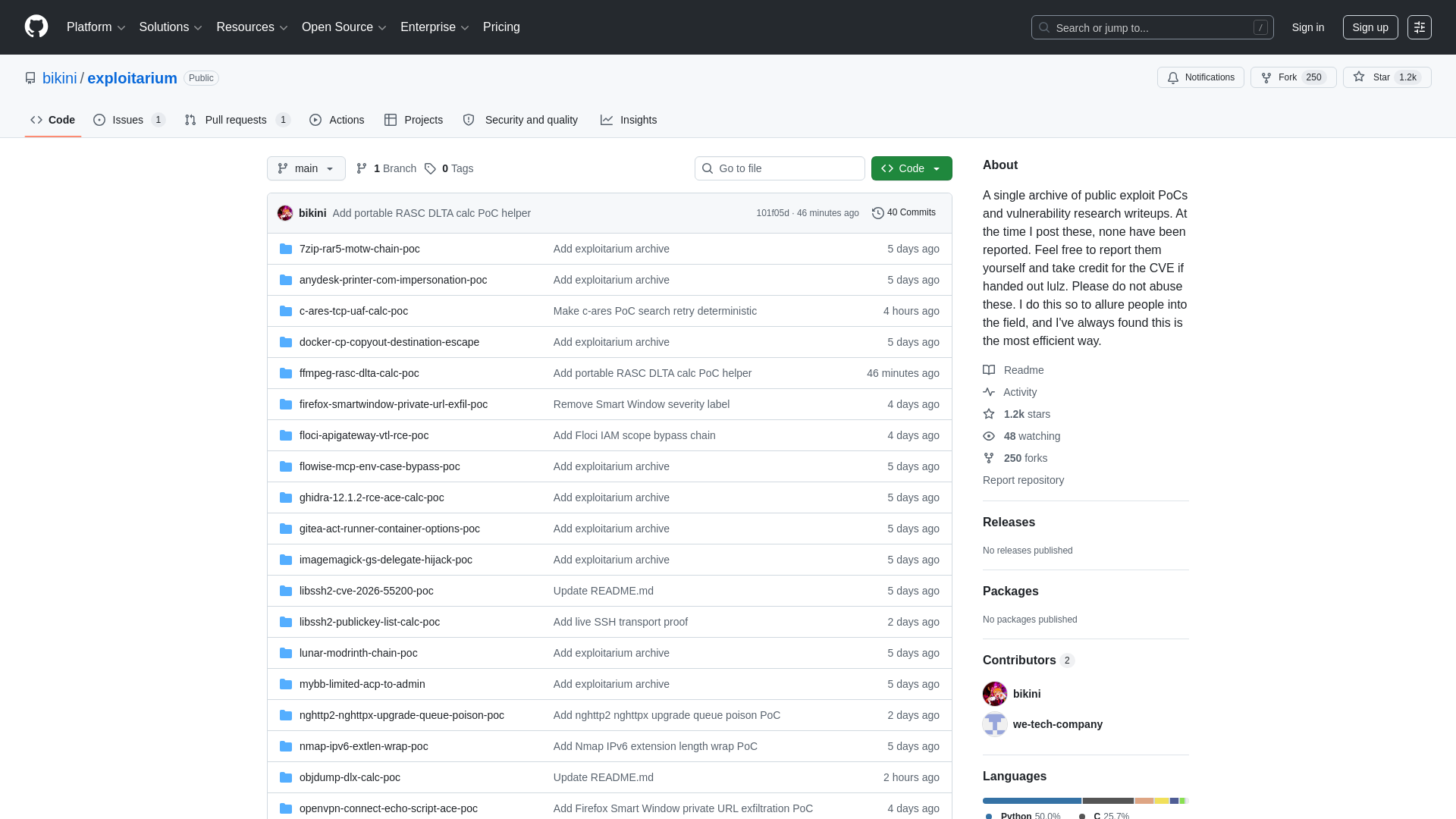This screenshot has height=819, width=1456.
Task: Click the folder icon for ghidra-12.1.2-rce-ace-calc-poc
Action: pos(286,497)
